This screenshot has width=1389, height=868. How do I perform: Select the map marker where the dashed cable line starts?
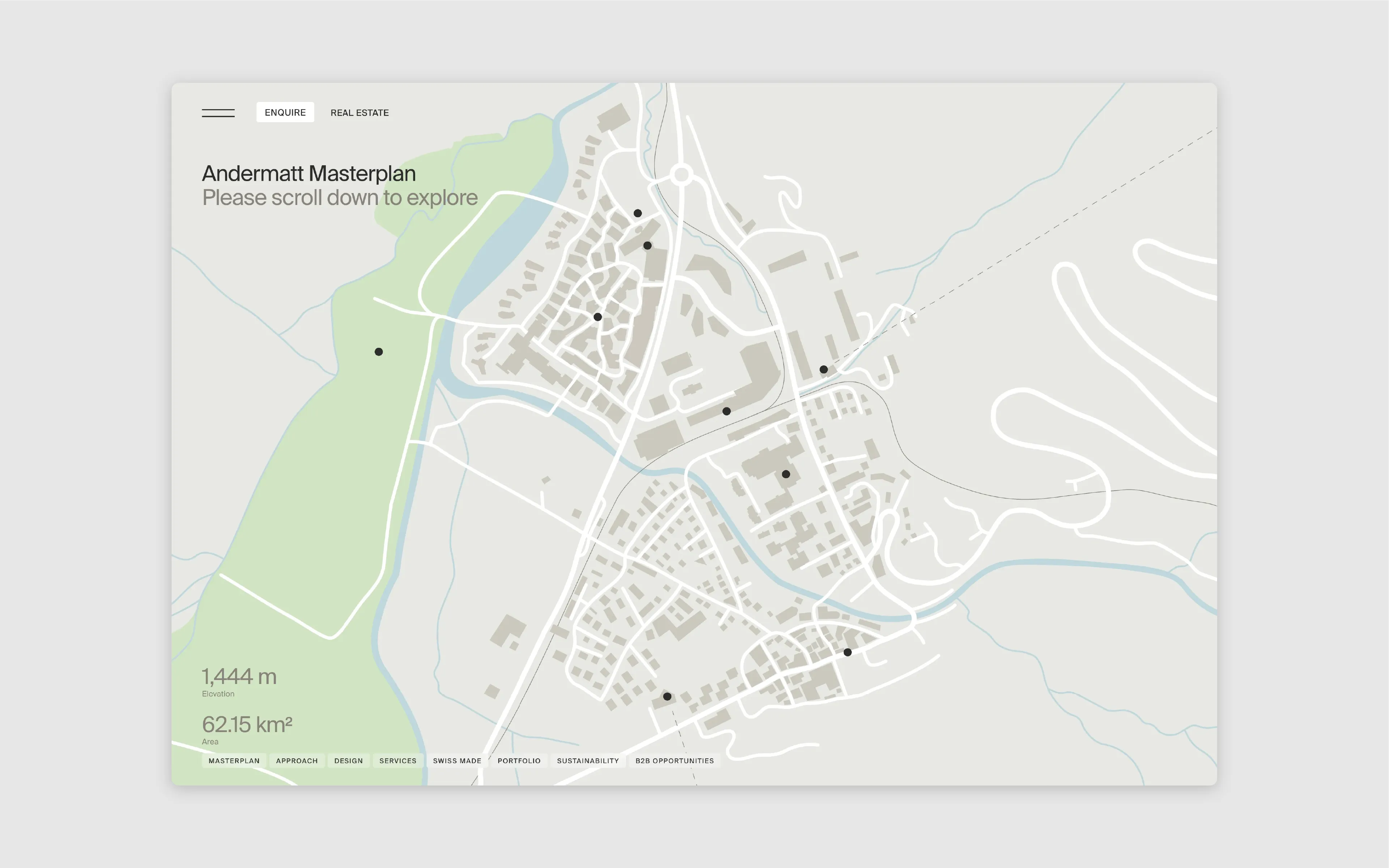coord(823,370)
